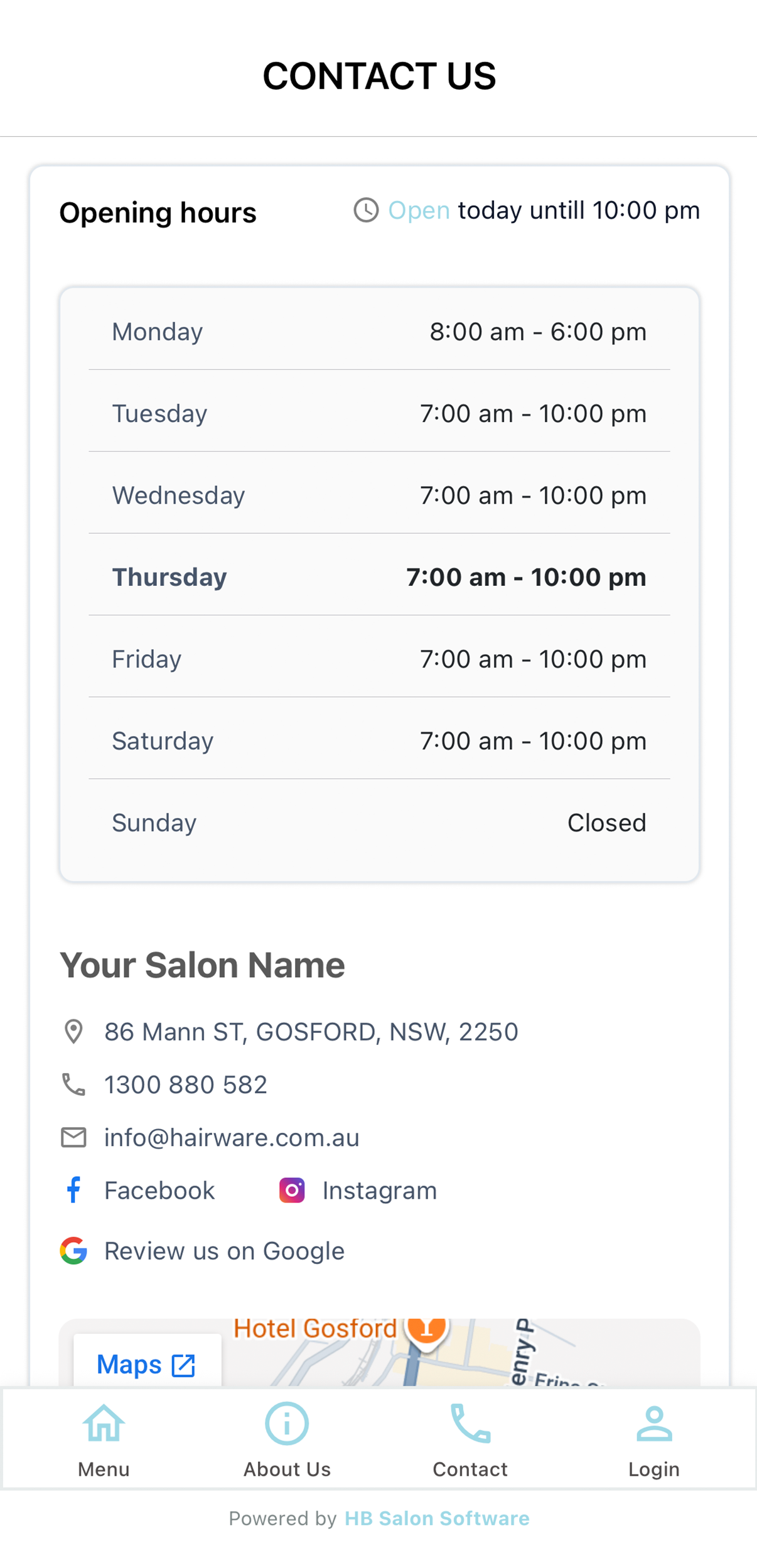This screenshot has height=1568, width=757.
Task: Click the Google G logo
Action: click(x=73, y=1250)
